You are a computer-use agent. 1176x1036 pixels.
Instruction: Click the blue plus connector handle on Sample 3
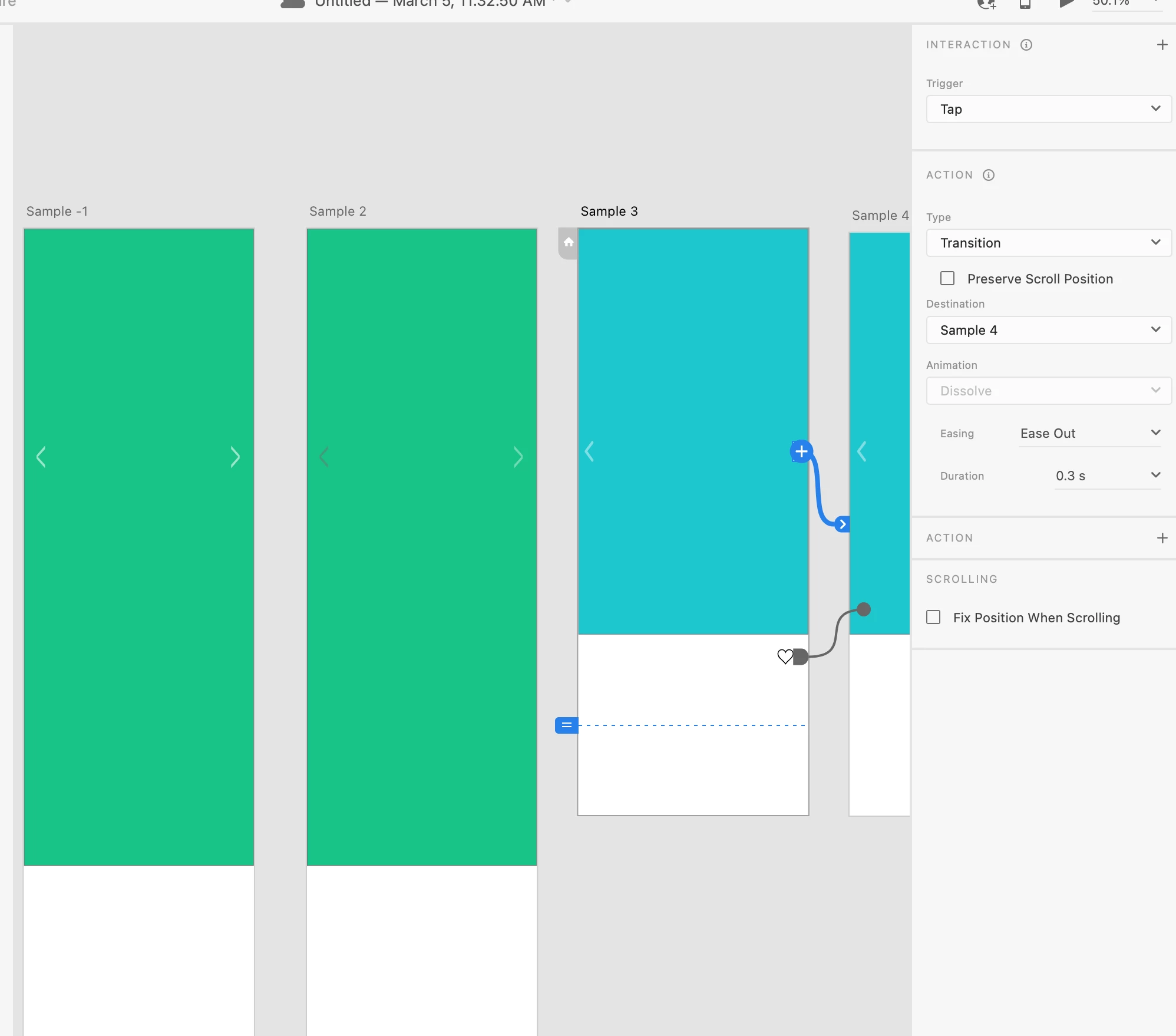coord(801,452)
